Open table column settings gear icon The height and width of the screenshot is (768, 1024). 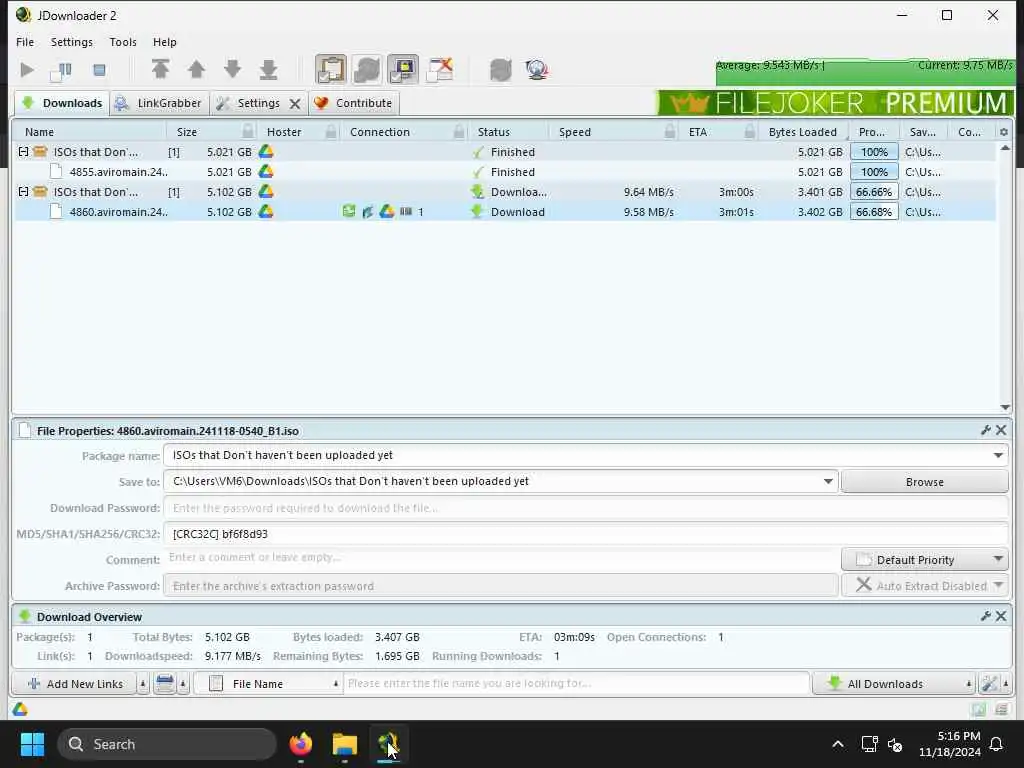[1004, 132]
